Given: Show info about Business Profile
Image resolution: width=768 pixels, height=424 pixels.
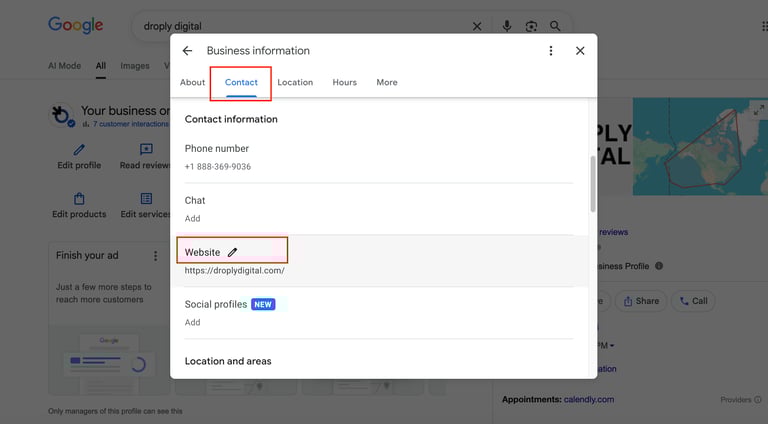Looking at the screenshot, I should (659, 266).
